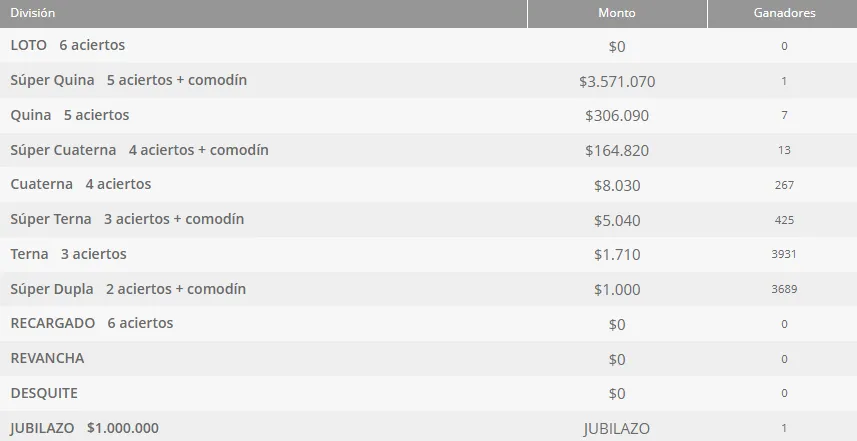This screenshot has width=857, height=441.
Task: Click the Súper Cuaterna row label
Action: [63, 150]
